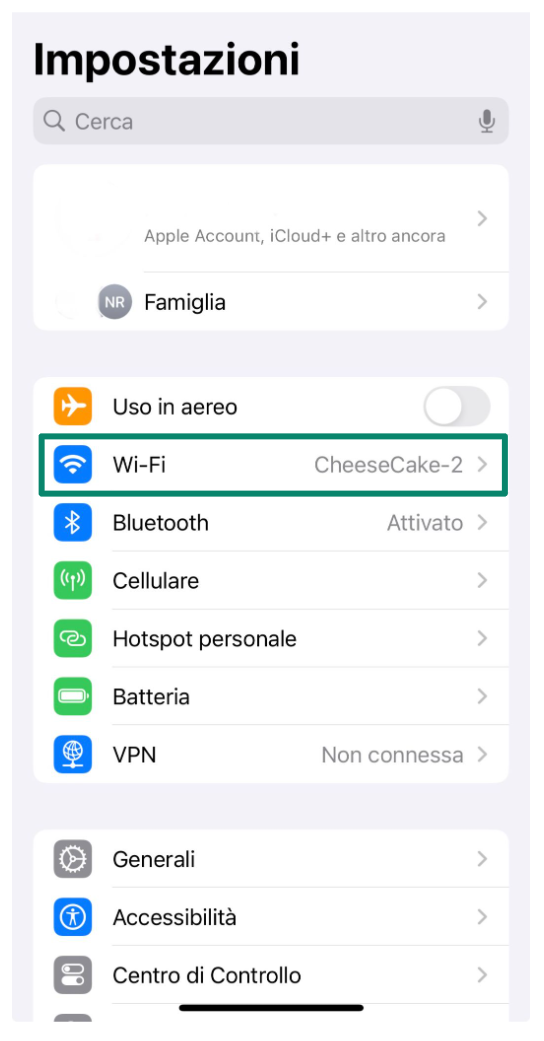Tap the NR family avatar
This screenshot has height=1041, width=544.
(114, 302)
